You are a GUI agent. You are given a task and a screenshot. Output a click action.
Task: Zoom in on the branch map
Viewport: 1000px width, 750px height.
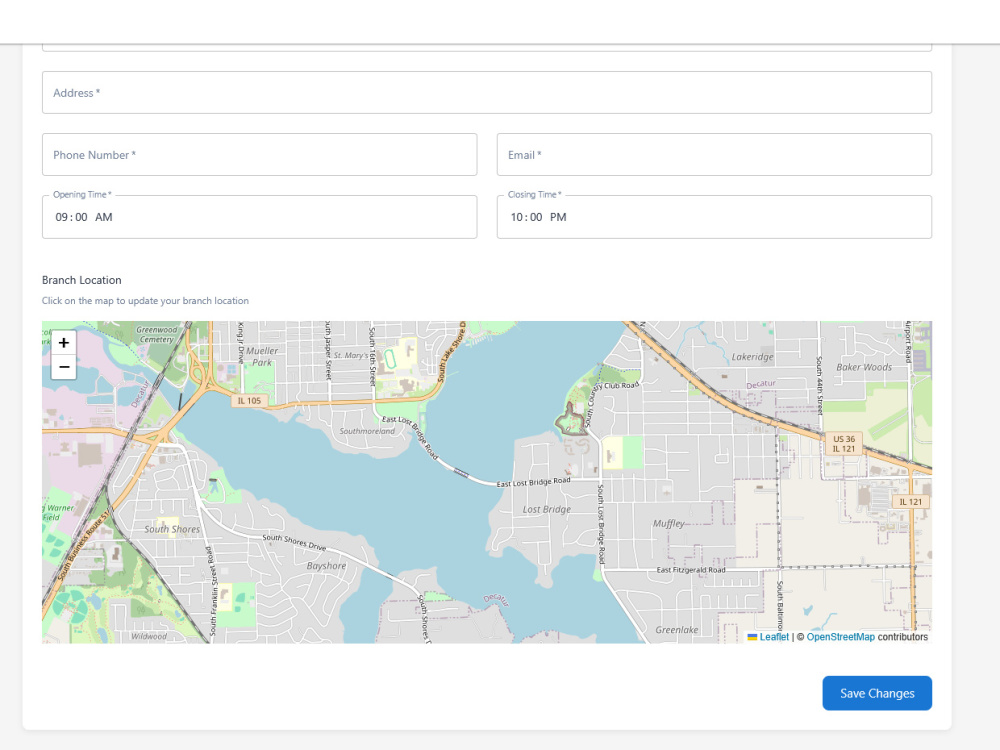(x=64, y=342)
